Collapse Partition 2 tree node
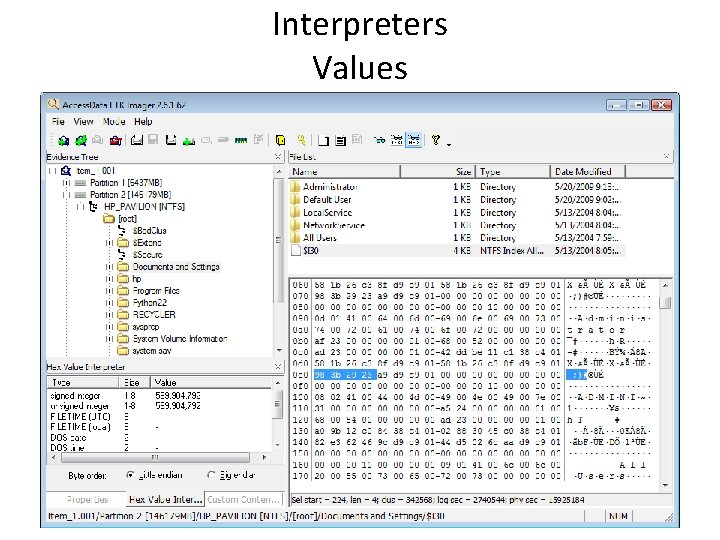 point(66,195)
